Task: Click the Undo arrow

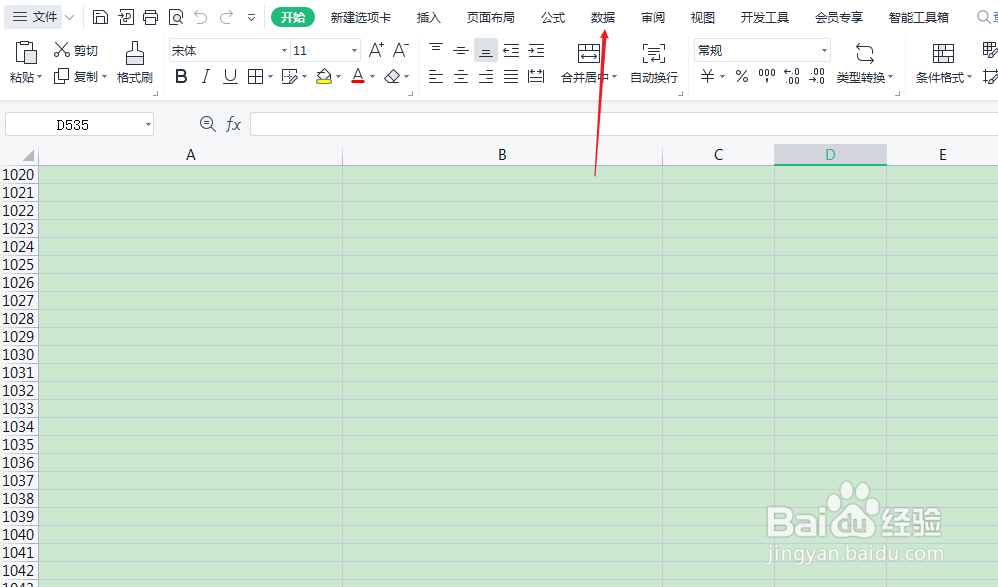Action: point(201,17)
